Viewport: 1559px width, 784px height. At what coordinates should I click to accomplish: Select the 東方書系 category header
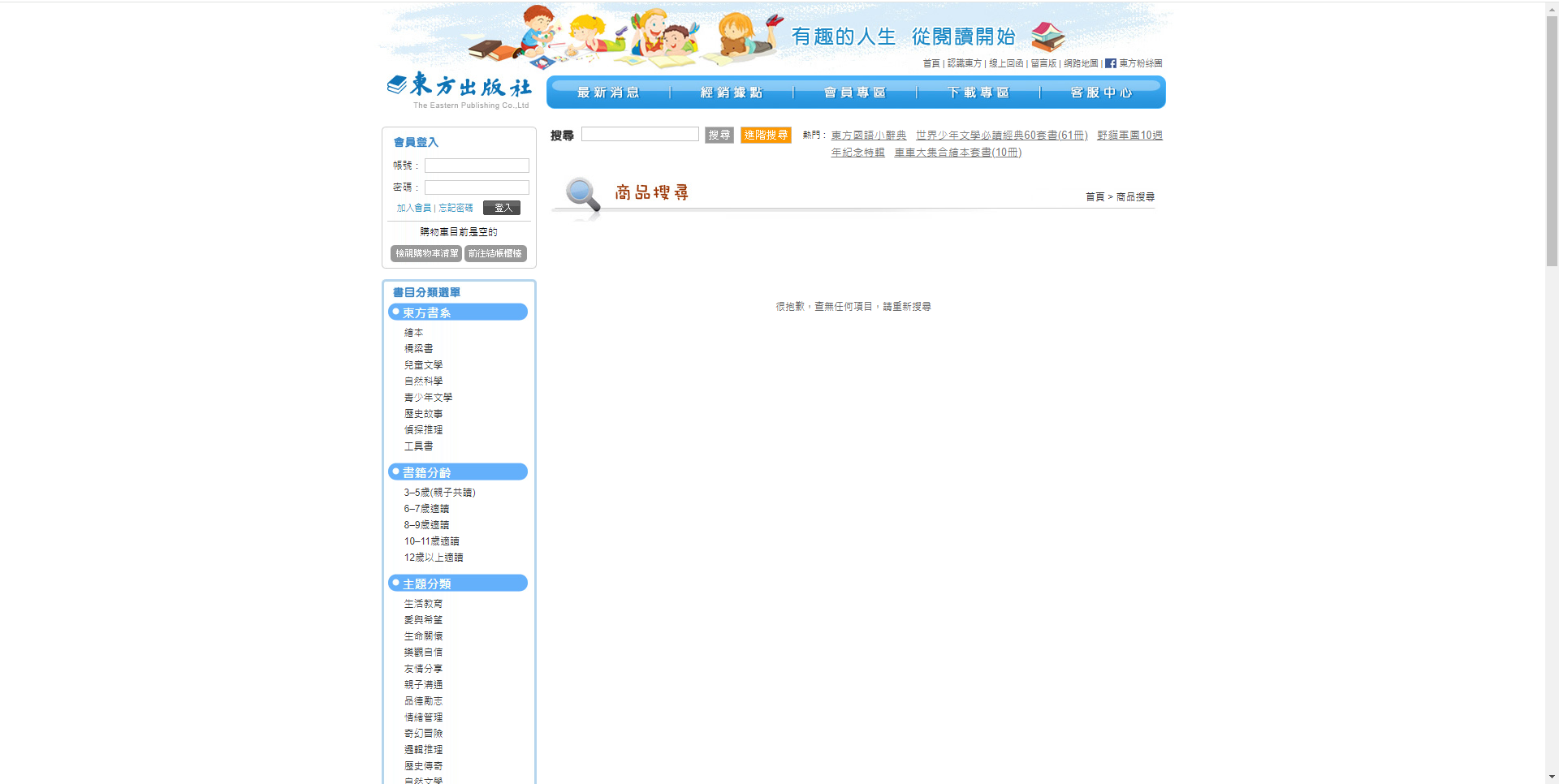(x=458, y=312)
